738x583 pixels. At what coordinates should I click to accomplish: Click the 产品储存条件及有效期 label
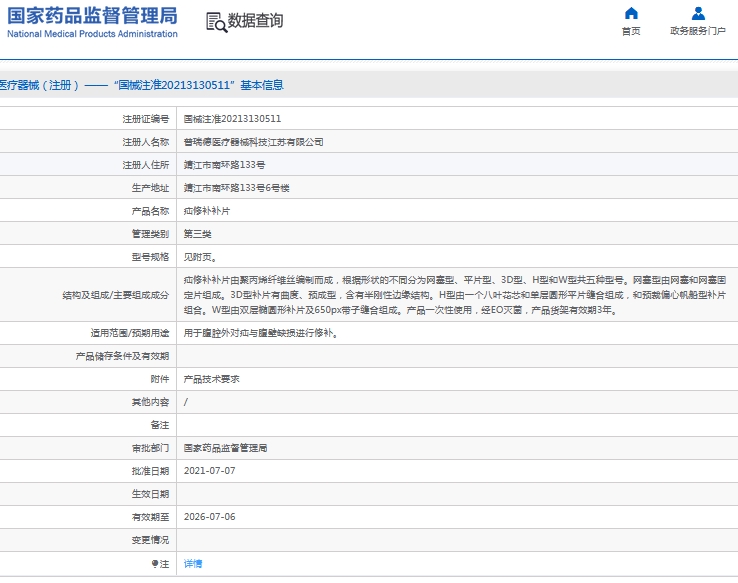pos(122,356)
